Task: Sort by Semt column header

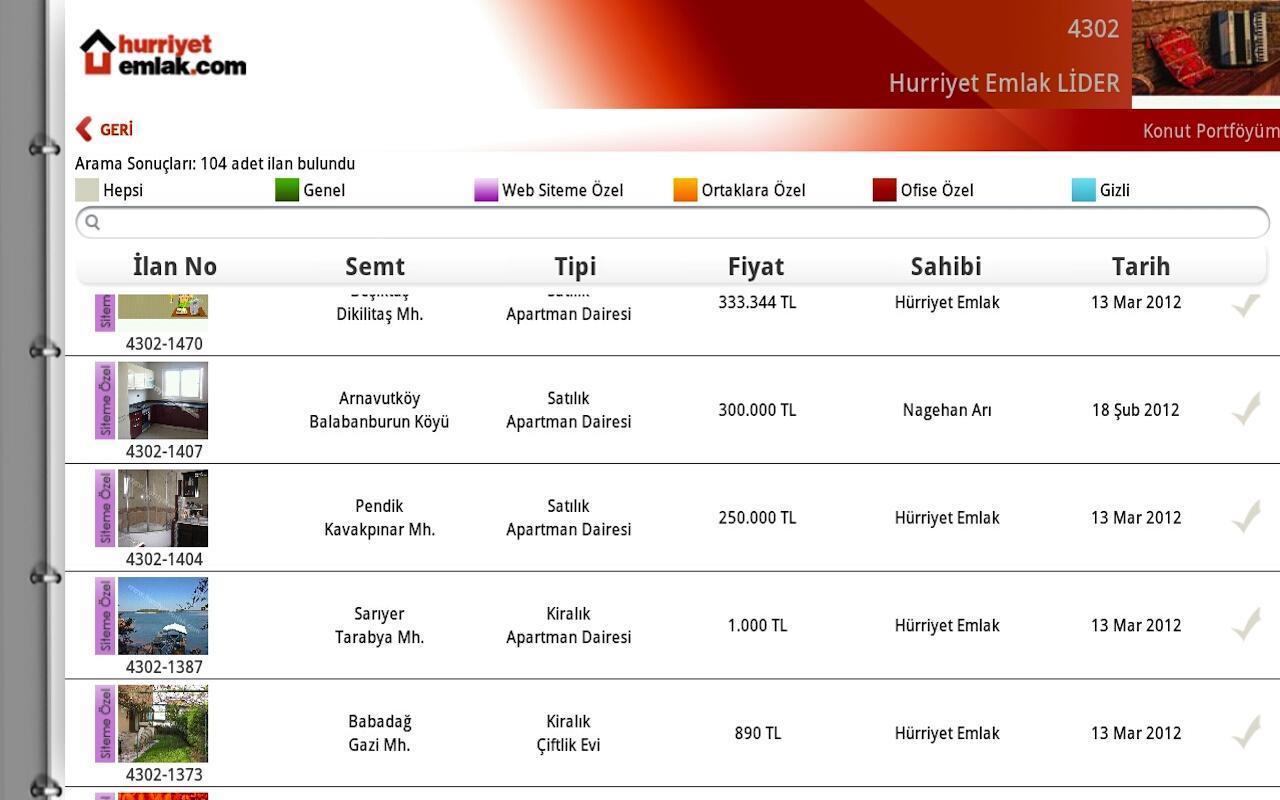Action: point(375,266)
